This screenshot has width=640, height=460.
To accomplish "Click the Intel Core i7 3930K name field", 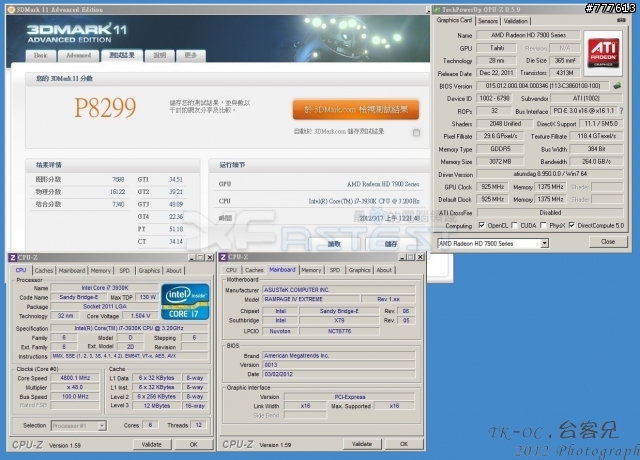I will (x=105, y=288).
